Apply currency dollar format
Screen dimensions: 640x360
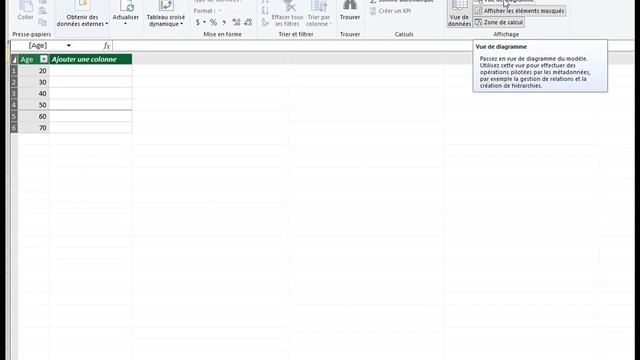tap(198, 22)
